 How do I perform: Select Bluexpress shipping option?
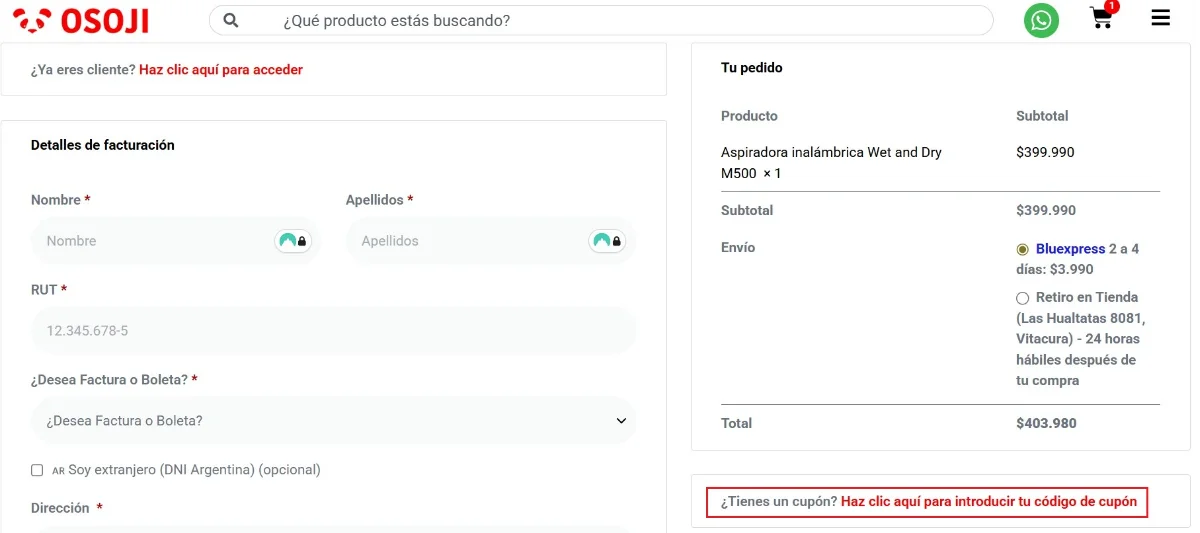click(1022, 249)
